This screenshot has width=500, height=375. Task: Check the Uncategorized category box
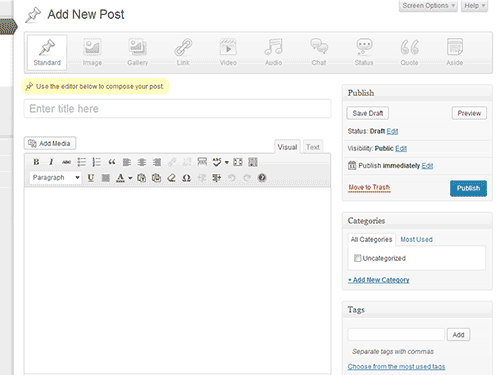(357, 258)
